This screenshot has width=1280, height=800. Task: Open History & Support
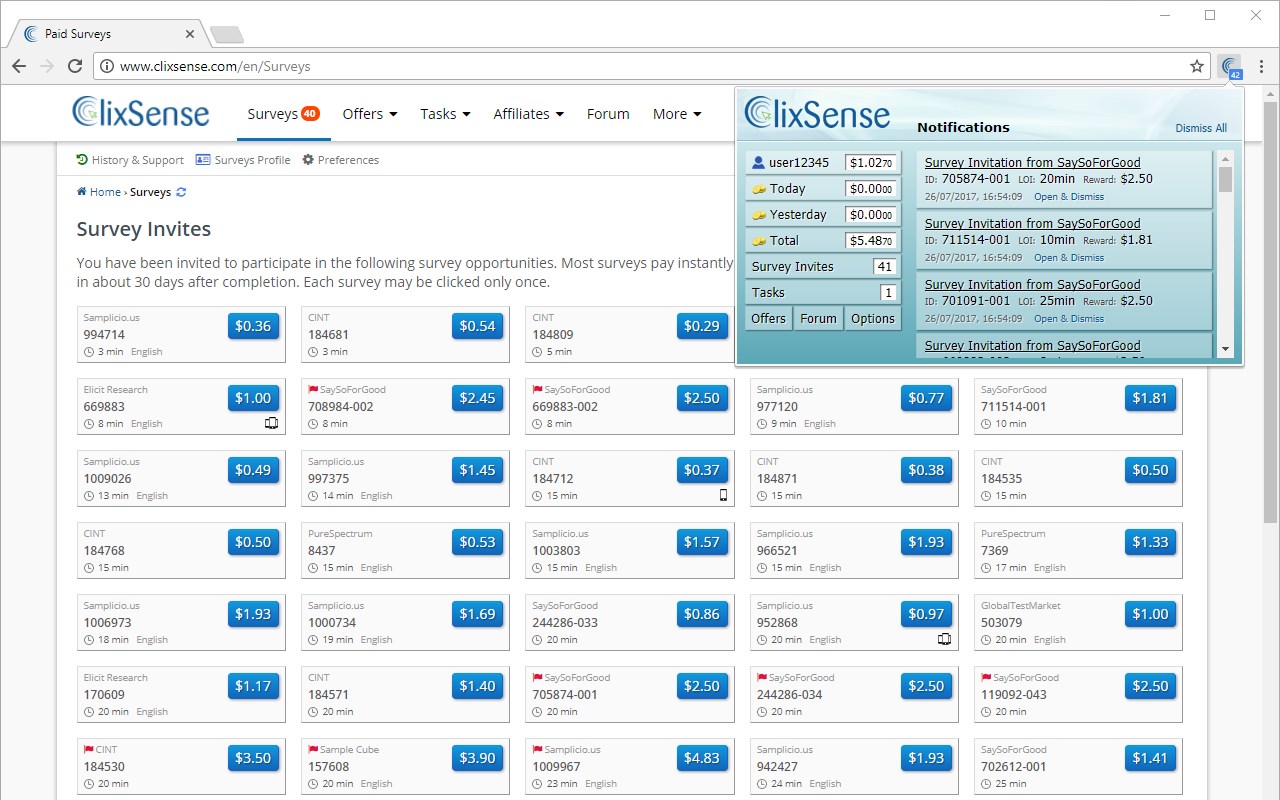coord(130,160)
